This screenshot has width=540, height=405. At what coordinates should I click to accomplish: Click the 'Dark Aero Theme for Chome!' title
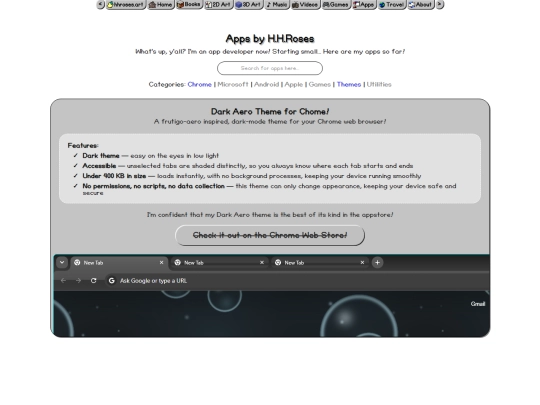tap(270, 112)
